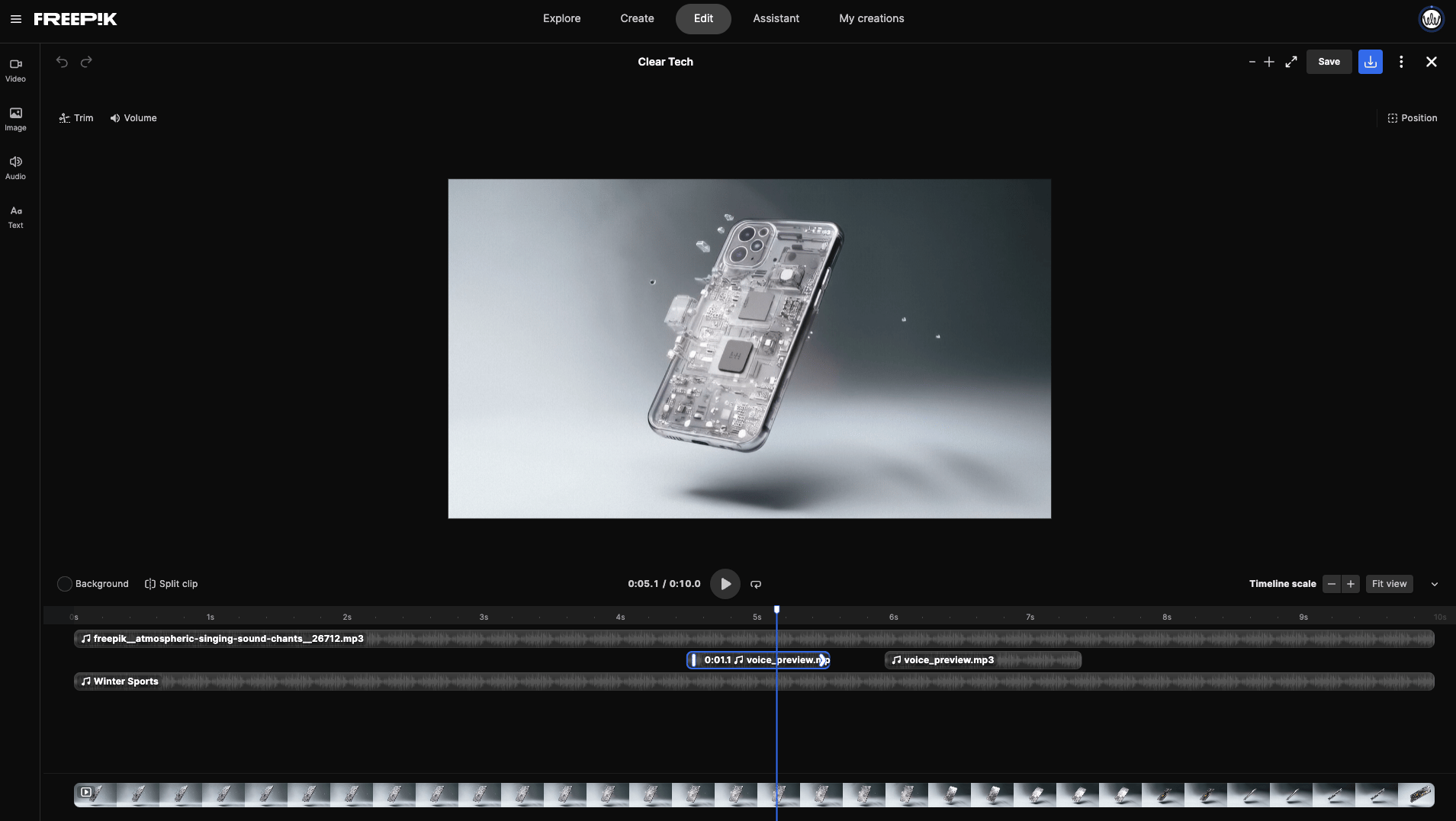Collapse the timeline with chevron arrow
Image resolution: width=1456 pixels, height=821 pixels.
pos(1434,584)
